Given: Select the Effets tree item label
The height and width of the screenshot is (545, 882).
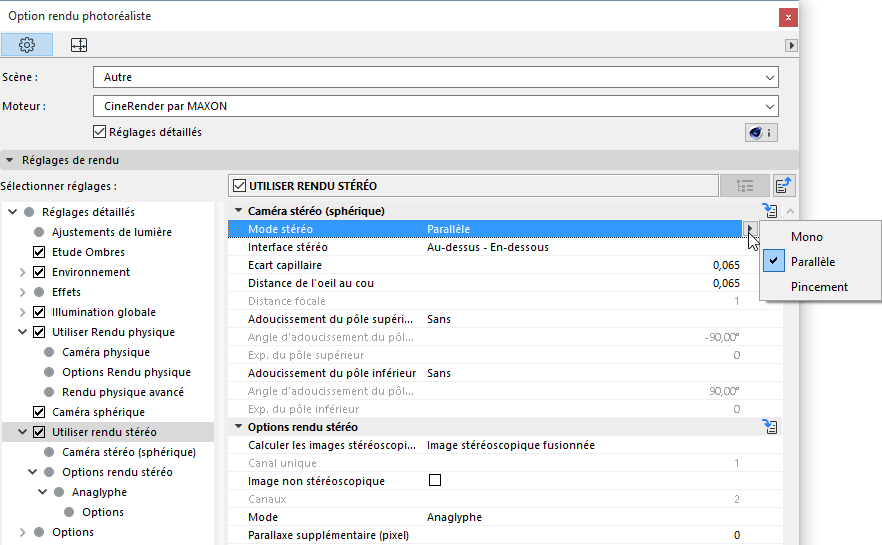Looking at the screenshot, I should [66, 292].
